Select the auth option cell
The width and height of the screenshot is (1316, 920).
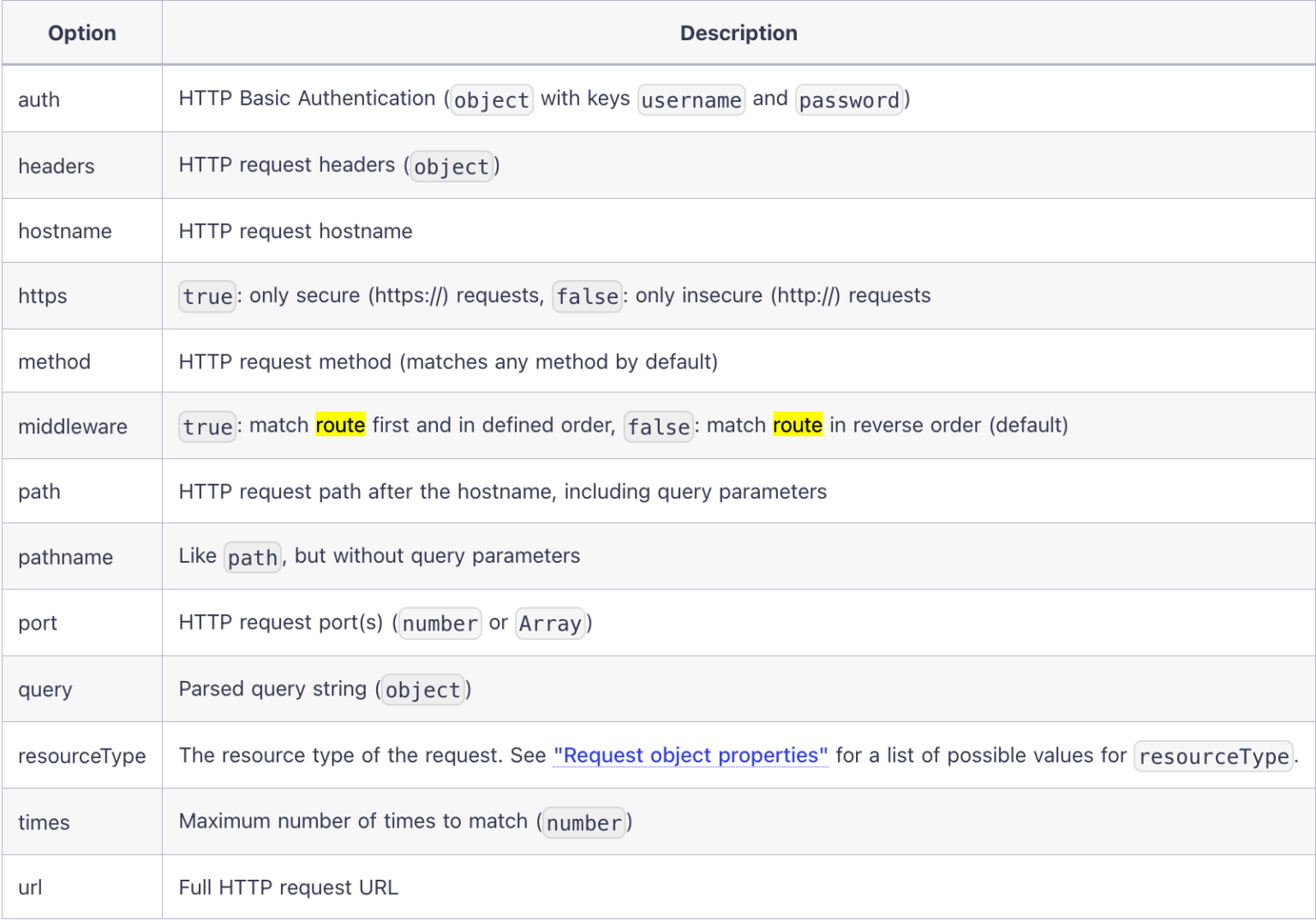coord(39,99)
